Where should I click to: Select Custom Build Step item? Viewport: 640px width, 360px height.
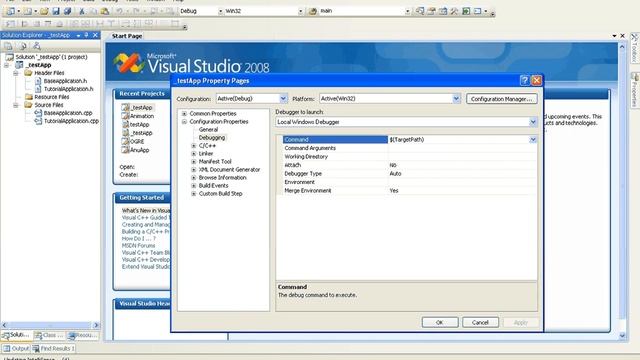pos(220,193)
